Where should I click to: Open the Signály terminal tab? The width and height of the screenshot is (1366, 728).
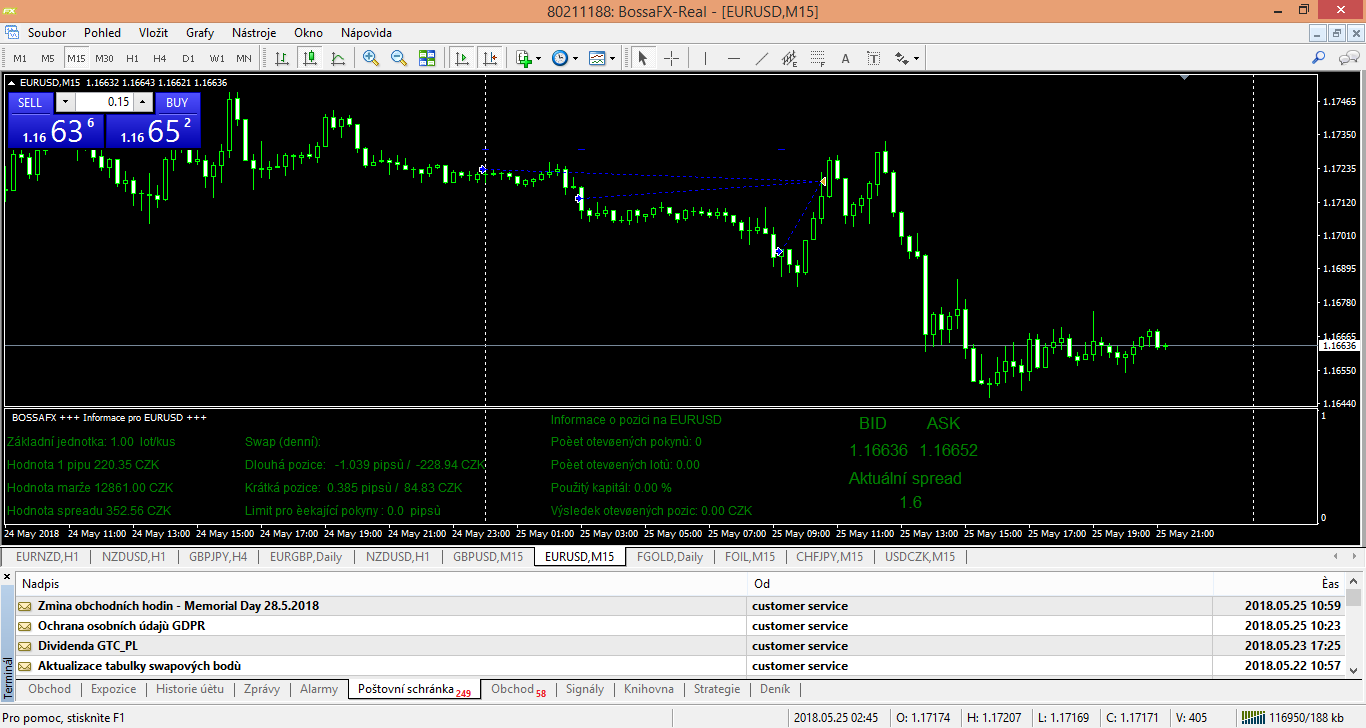click(585, 689)
